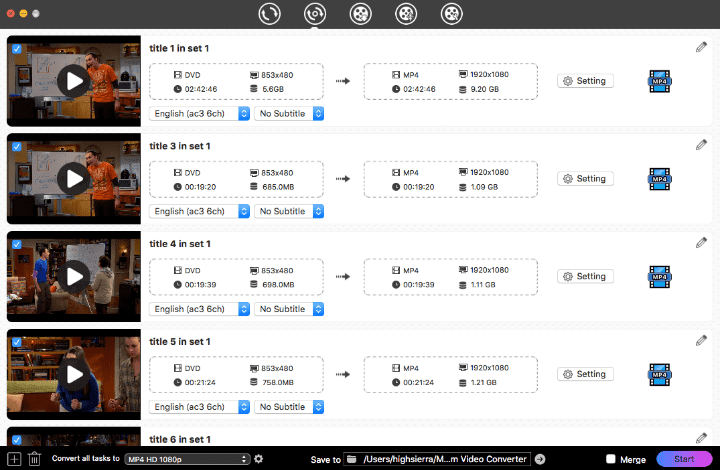Viewport: 720px width, 470px height.
Task: Select the title 5 in set 1 name
Action: [180, 341]
